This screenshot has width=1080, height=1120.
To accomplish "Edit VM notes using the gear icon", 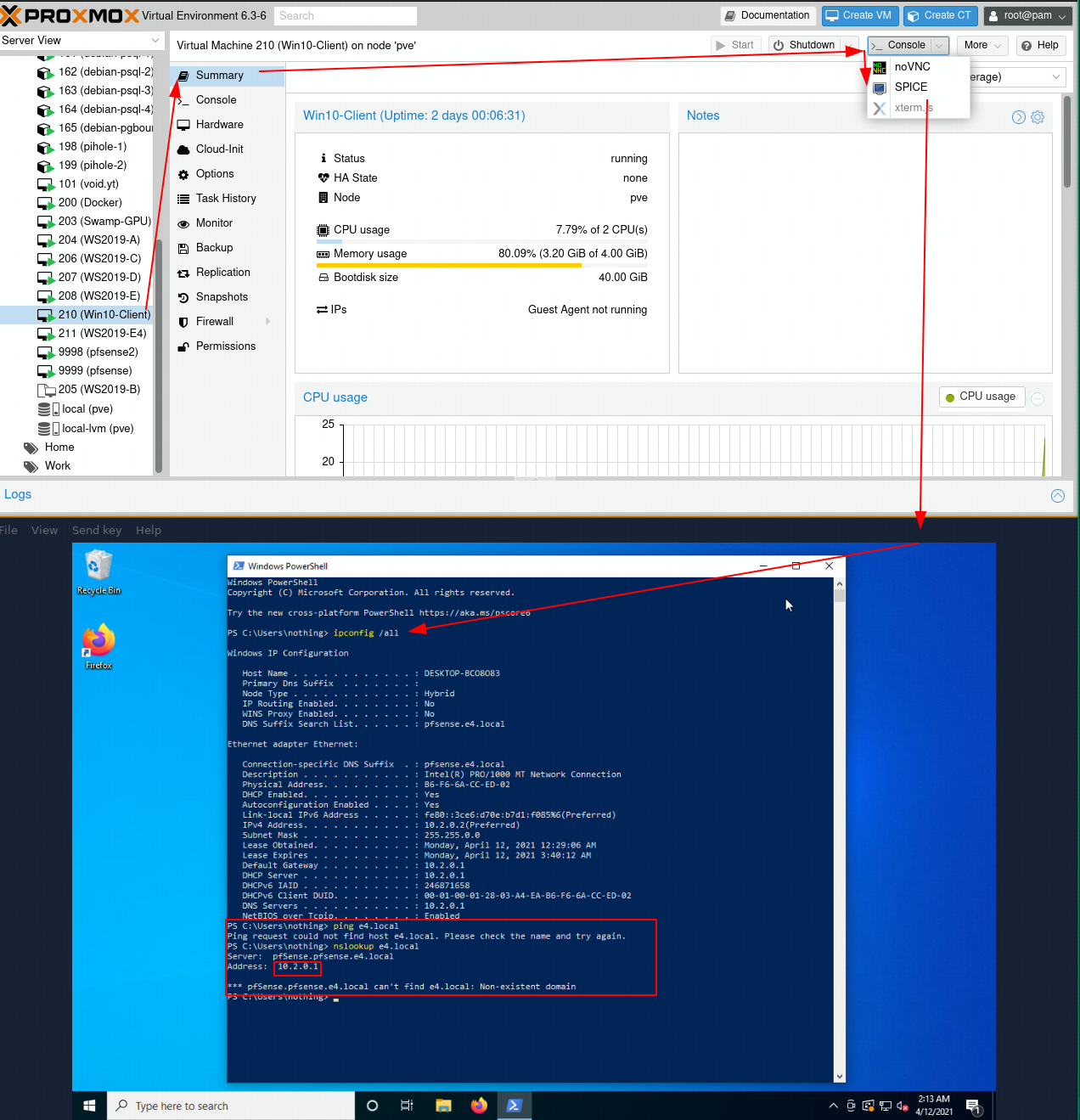I will tap(1038, 117).
